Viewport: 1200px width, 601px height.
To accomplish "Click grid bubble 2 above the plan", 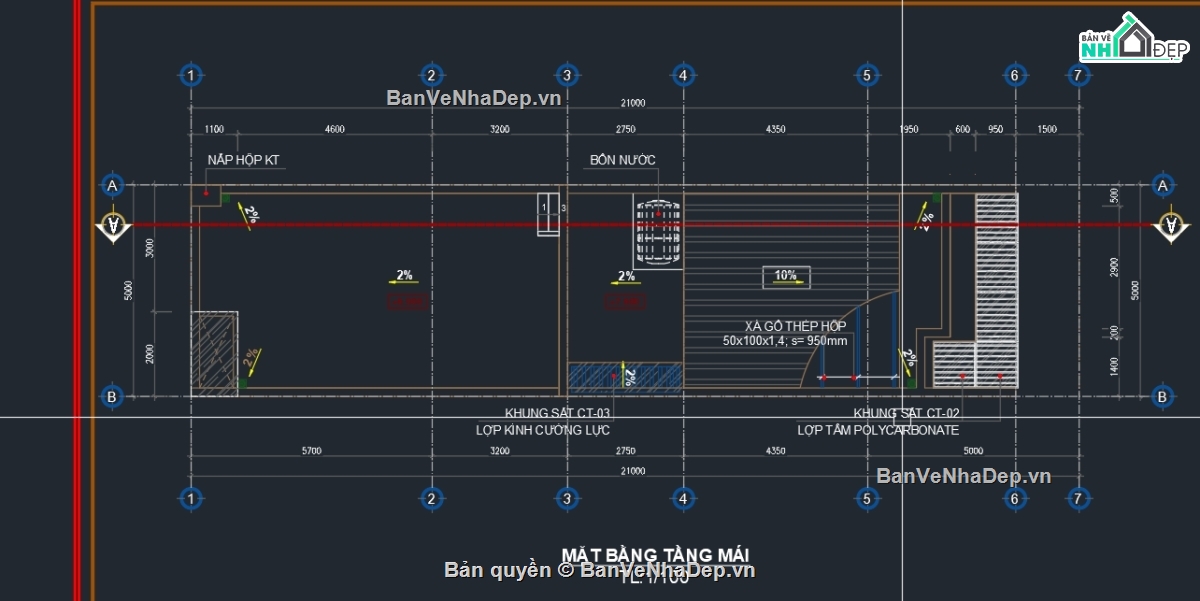I will [x=431, y=75].
